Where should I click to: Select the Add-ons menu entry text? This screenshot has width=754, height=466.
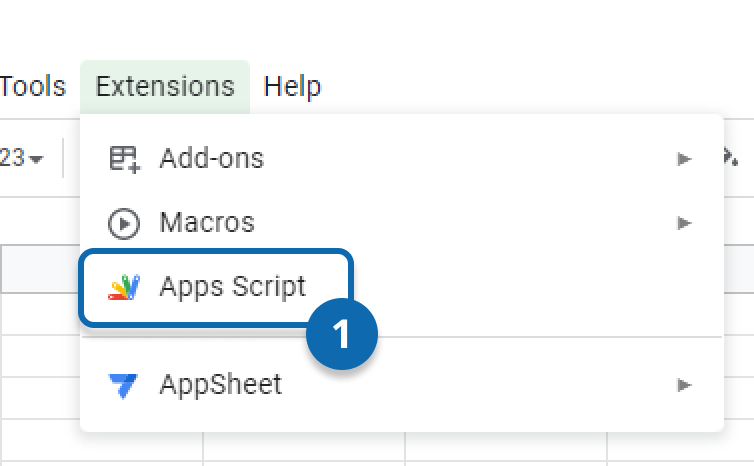point(211,159)
